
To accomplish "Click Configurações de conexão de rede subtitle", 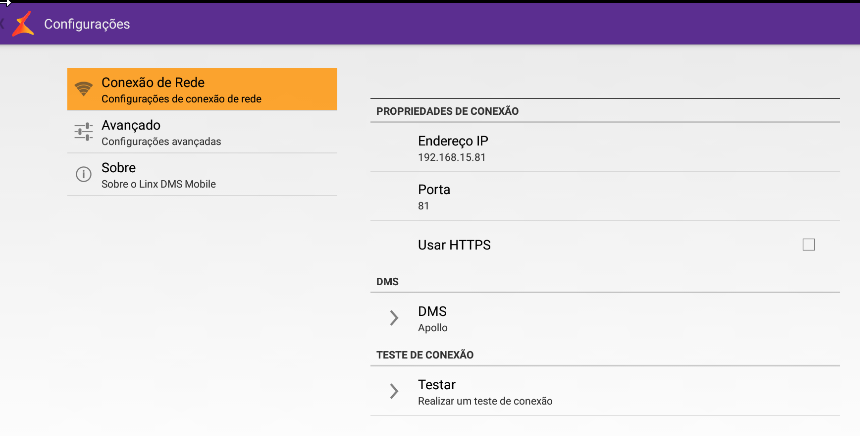I will (181, 99).
